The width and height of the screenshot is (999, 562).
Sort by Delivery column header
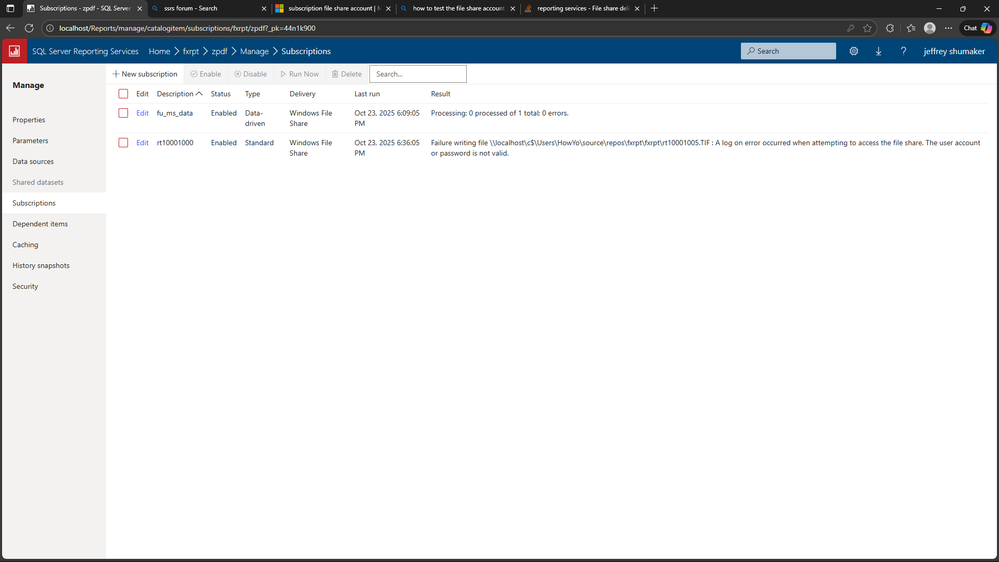[302, 94]
